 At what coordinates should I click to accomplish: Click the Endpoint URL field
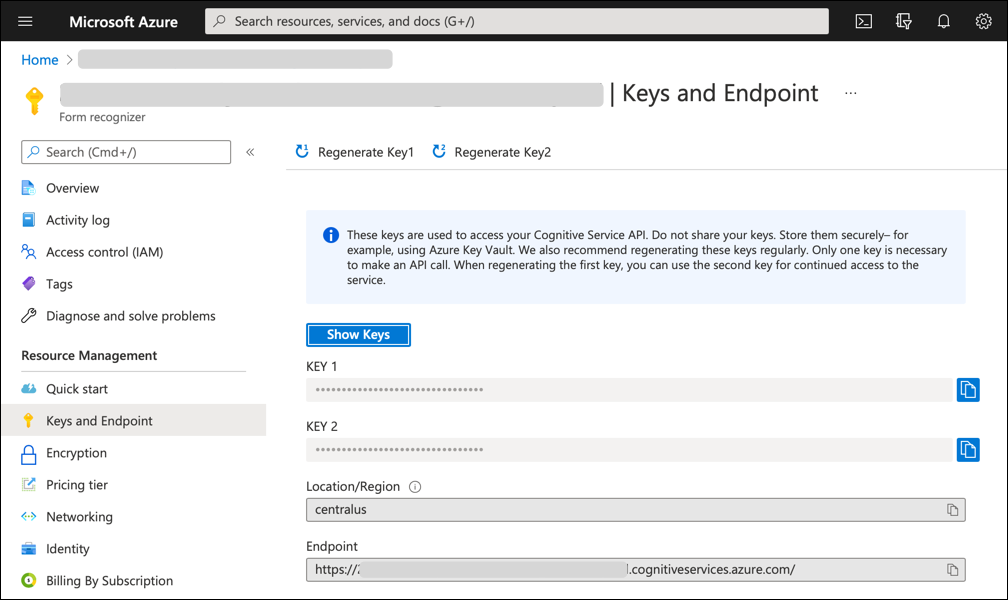[x=636, y=570]
